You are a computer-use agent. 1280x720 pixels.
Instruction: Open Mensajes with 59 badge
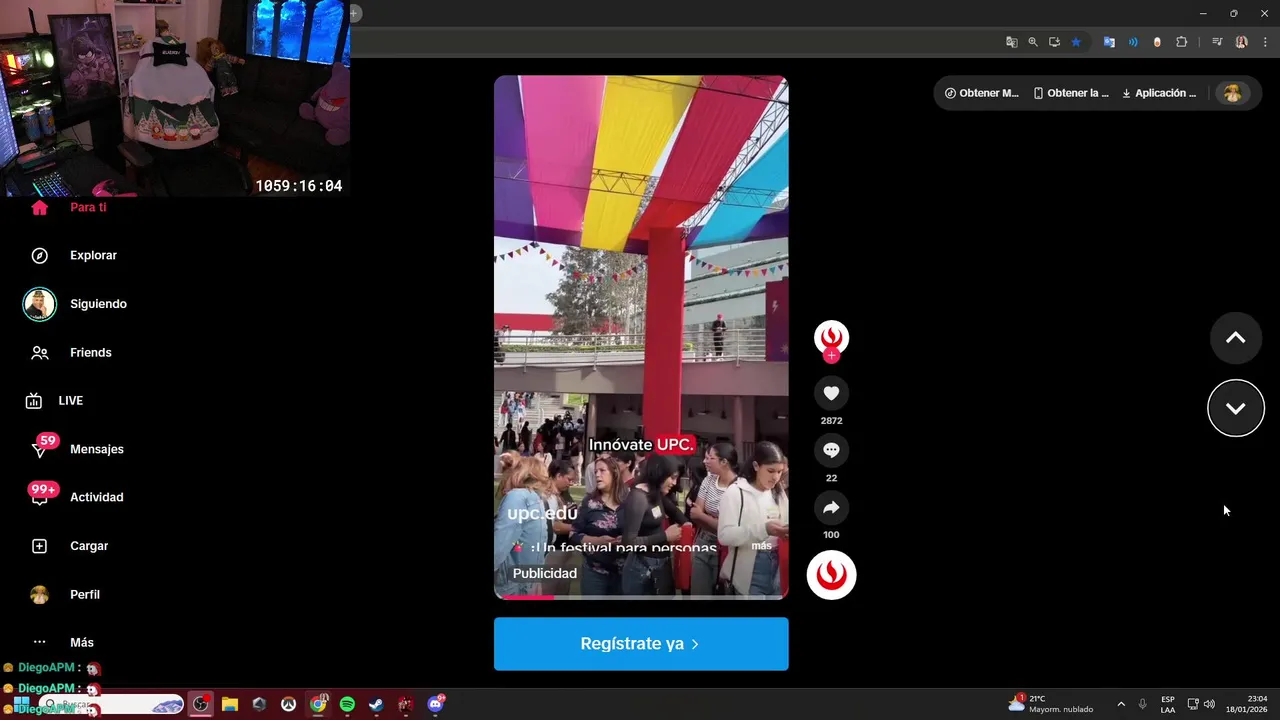76,449
